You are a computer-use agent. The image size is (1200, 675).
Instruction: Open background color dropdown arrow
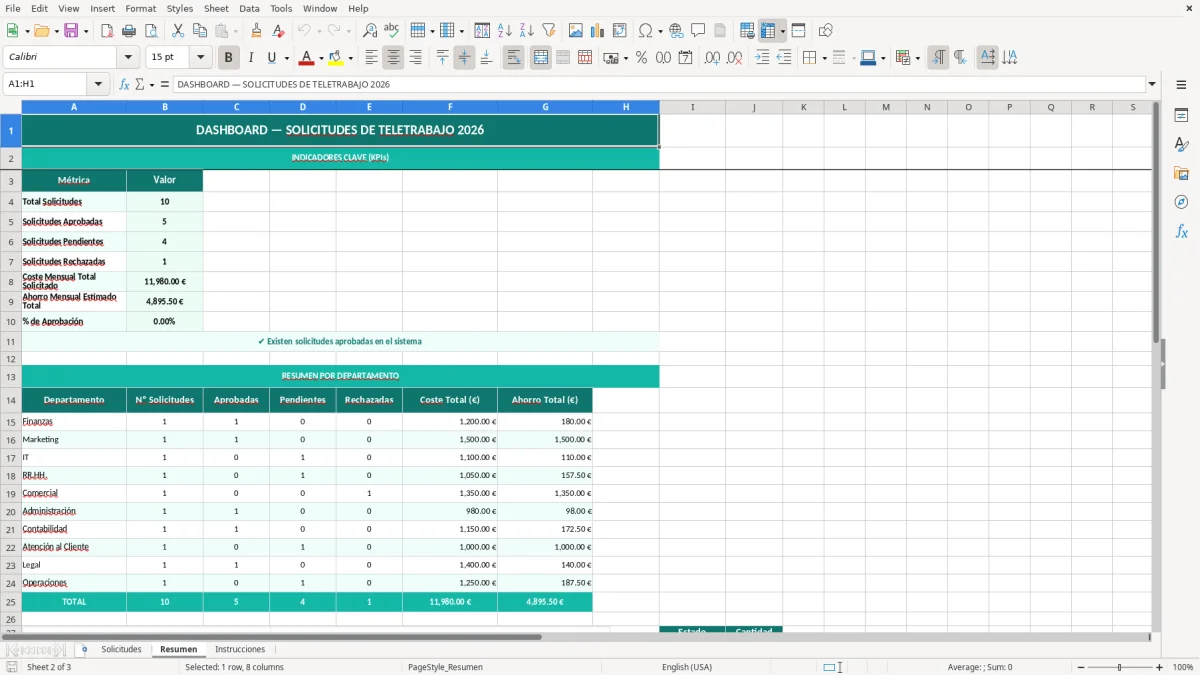tap(350, 58)
